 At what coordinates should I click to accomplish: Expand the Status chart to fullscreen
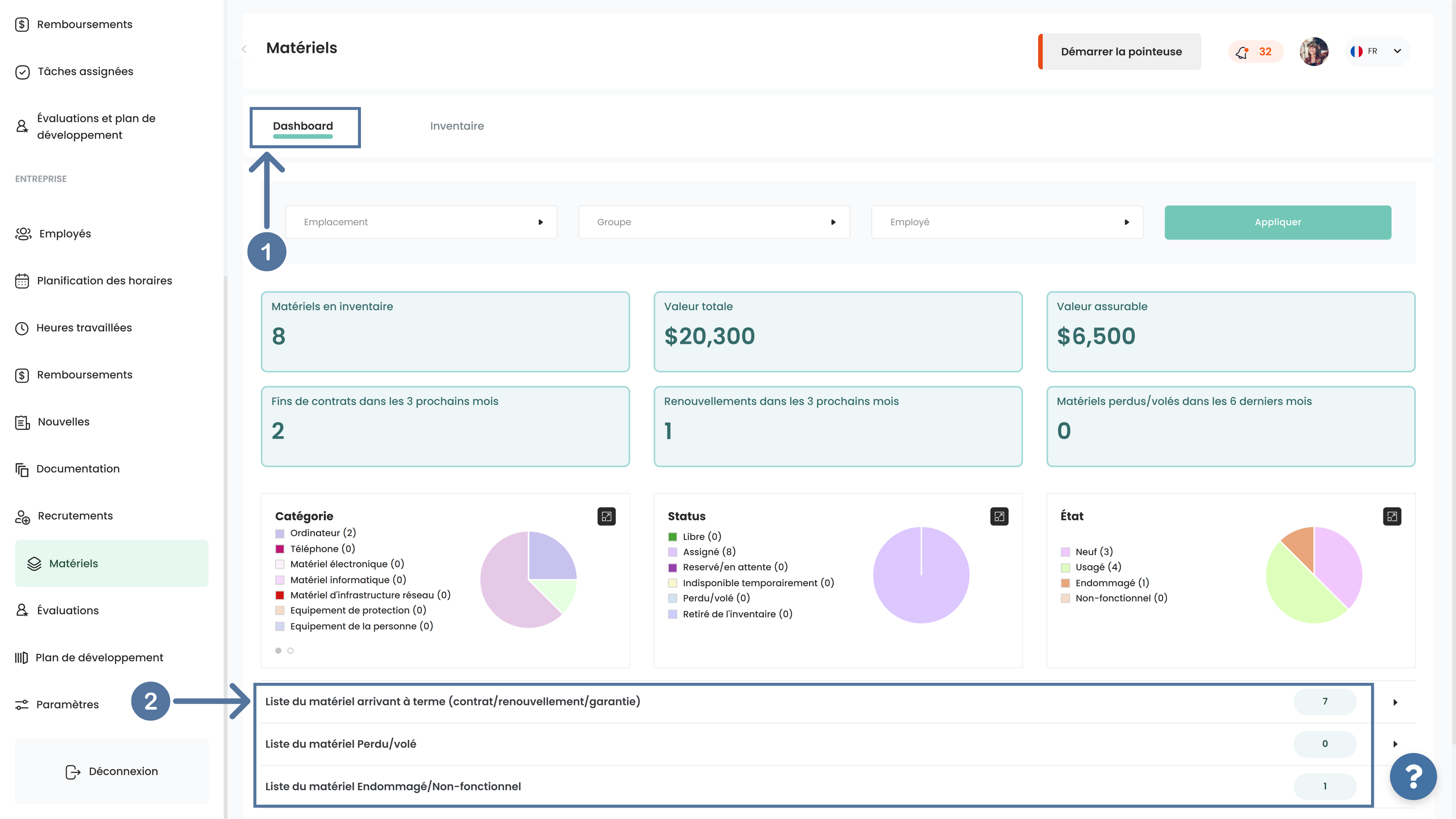coord(999,516)
